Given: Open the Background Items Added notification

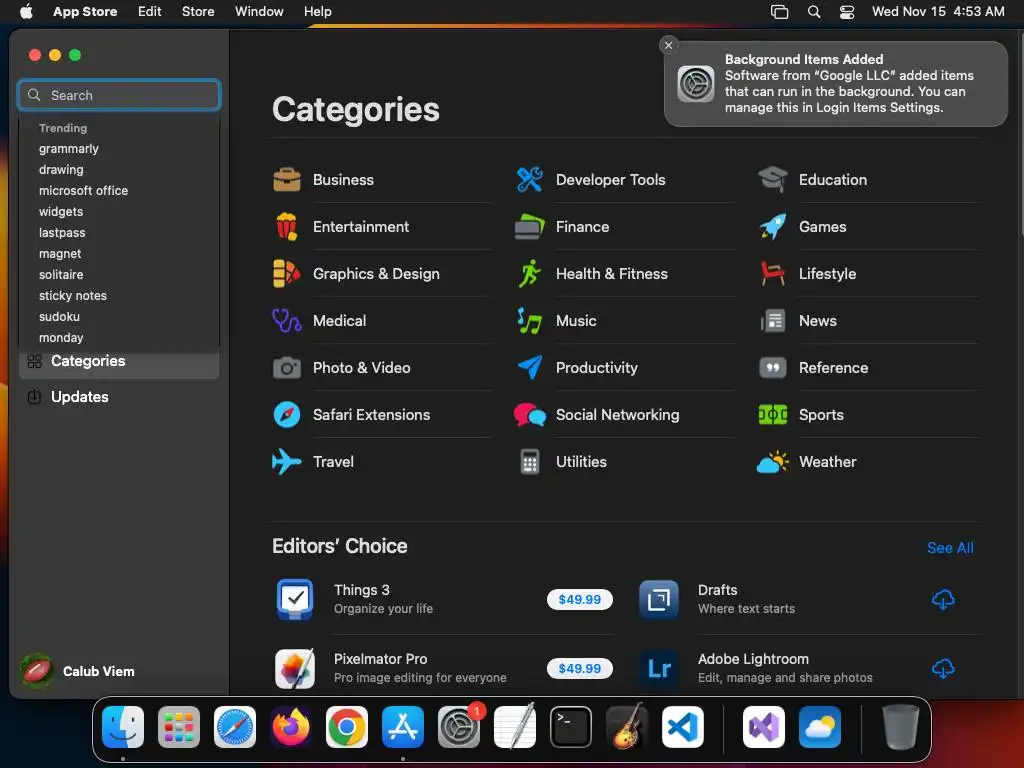Looking at the screenshot, I should 836,84.
